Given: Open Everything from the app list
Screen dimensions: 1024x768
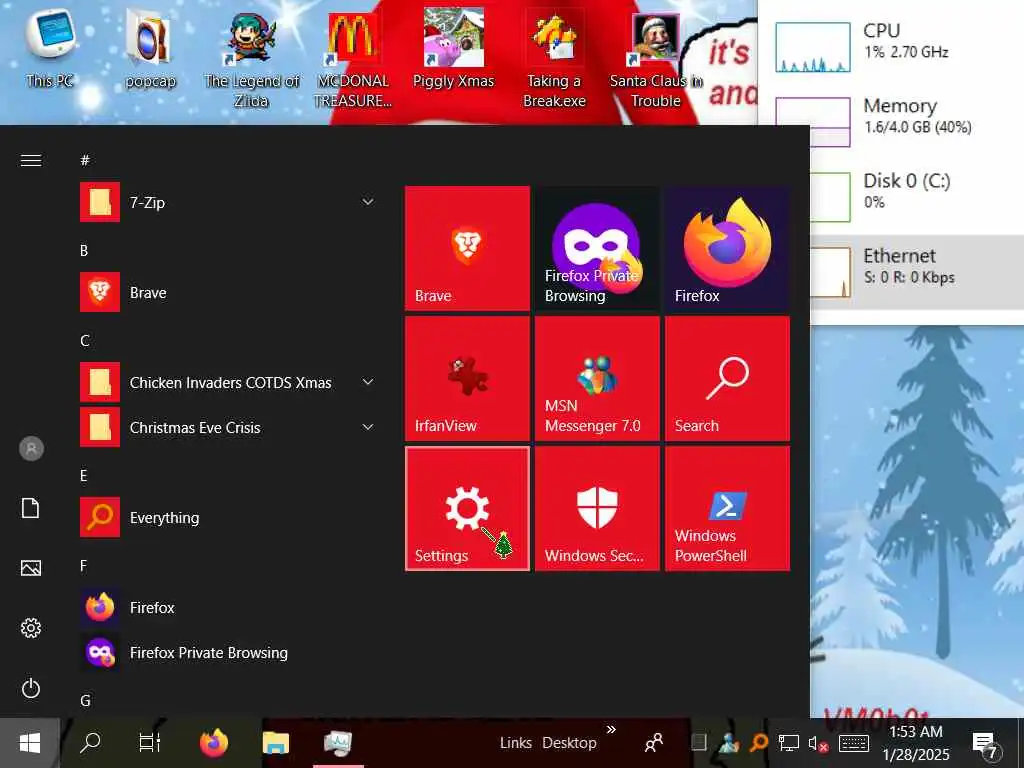Looking at the screenshot, I should click(230, 517).
